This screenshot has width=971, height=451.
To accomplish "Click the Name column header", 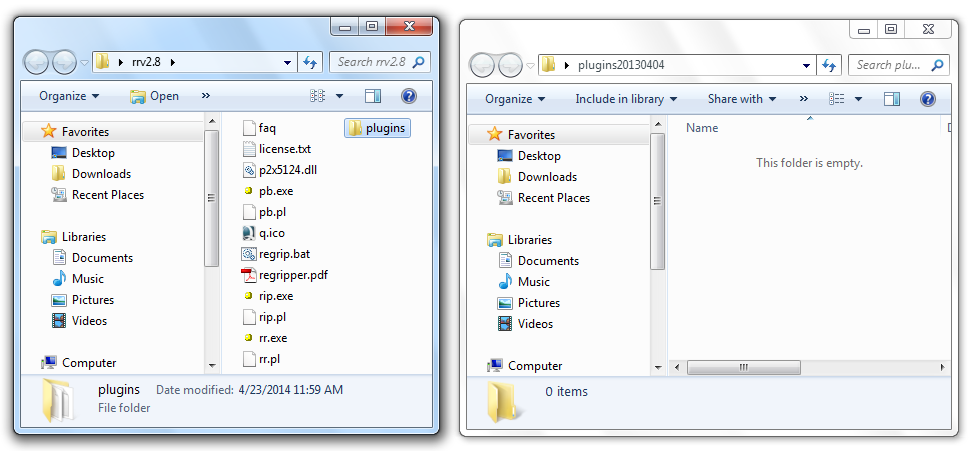I will pyautogui.click(x=702, y=128).
